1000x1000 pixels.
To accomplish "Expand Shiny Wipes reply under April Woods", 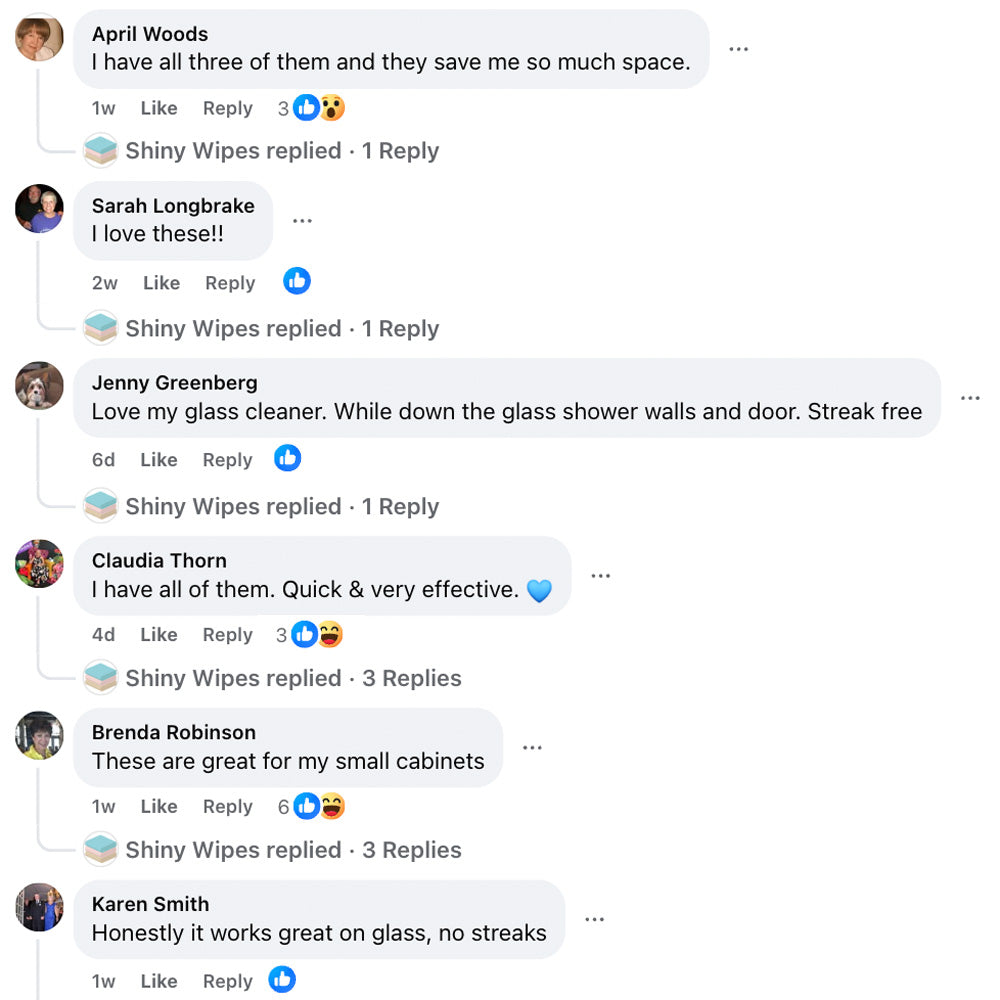I will point(281,151).
